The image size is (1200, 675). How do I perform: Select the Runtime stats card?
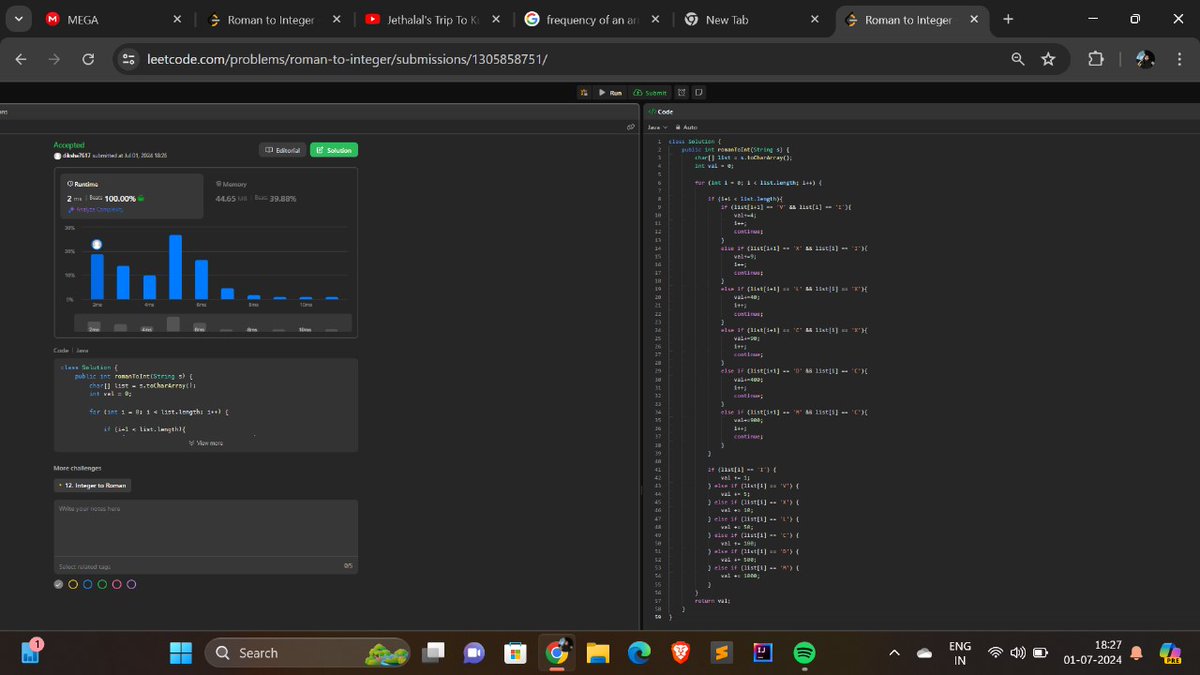click(129, 196)
